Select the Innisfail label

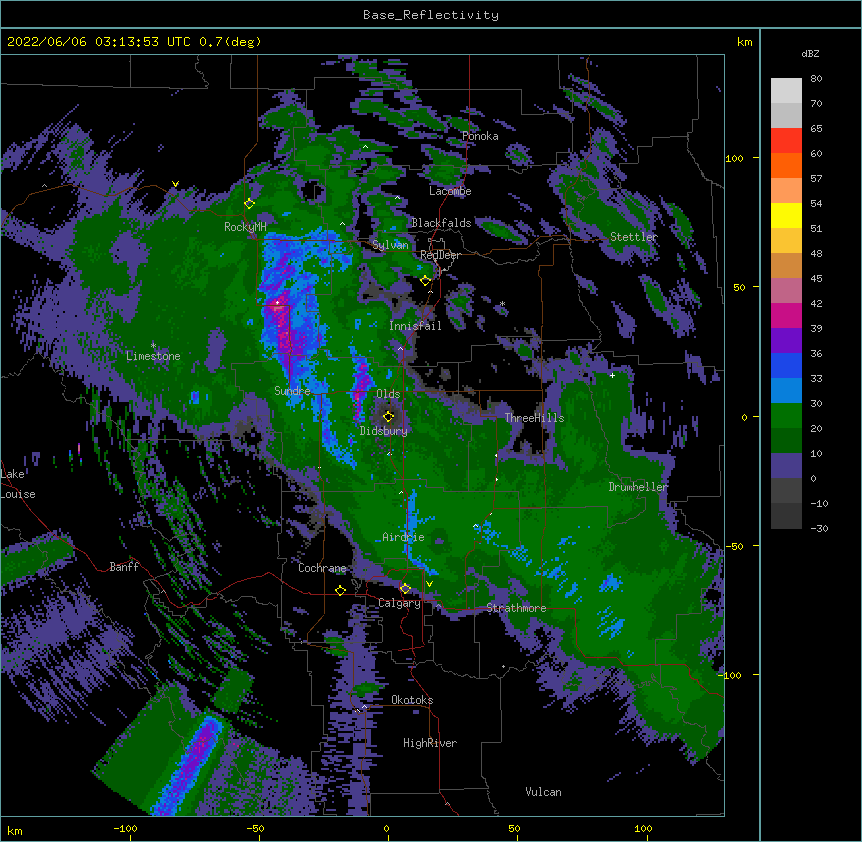tap(415, 326)
